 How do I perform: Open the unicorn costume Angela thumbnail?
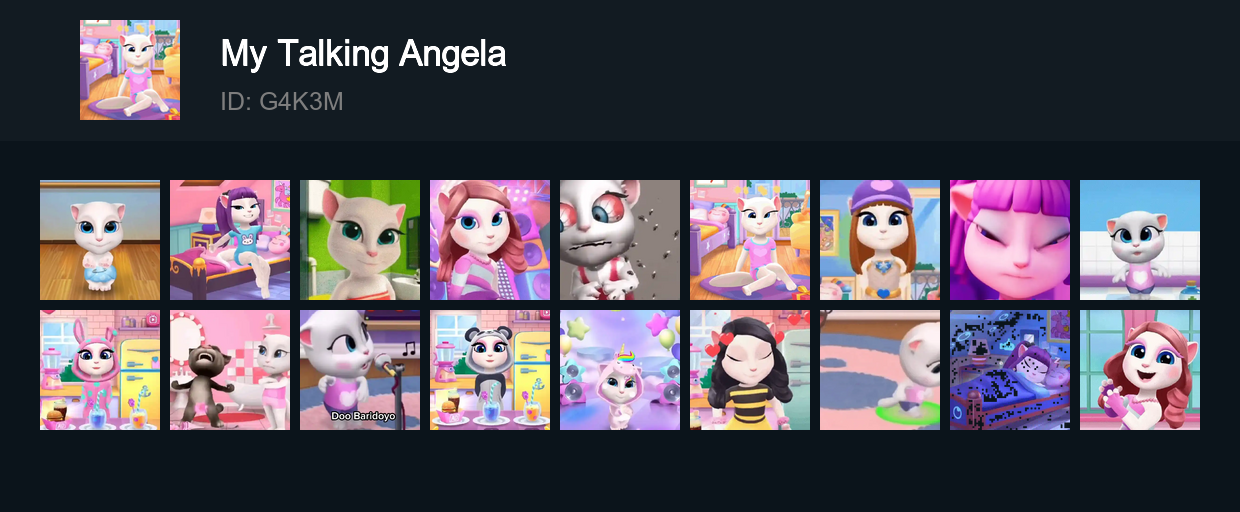620,370
